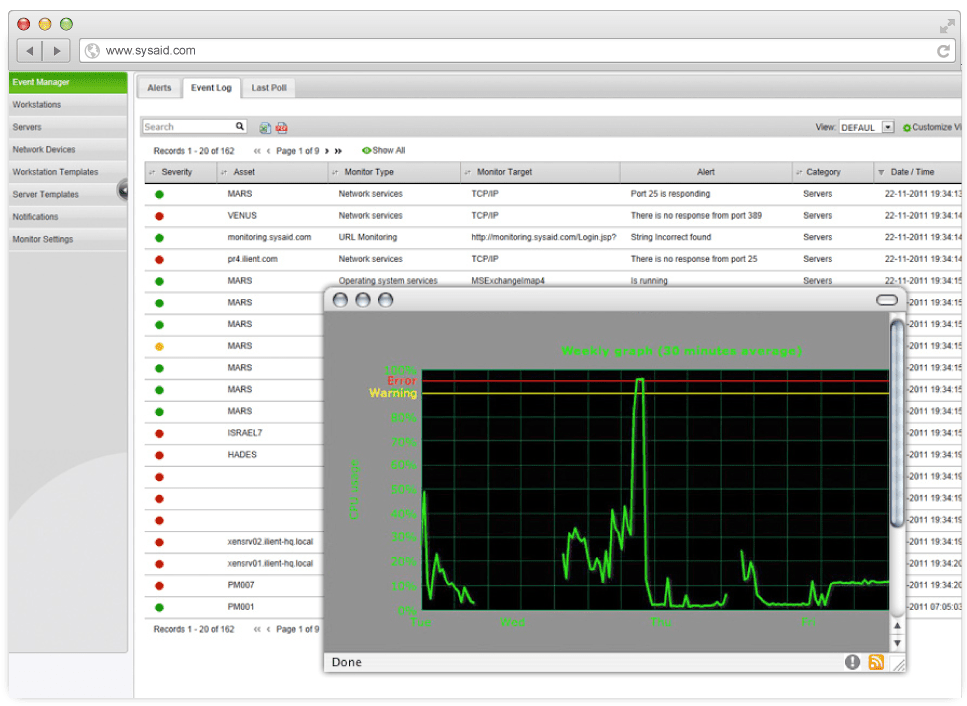Reload the page with the refresh icon
The height and width of the screenshot is (706, 967).
[x=943, y=51]
